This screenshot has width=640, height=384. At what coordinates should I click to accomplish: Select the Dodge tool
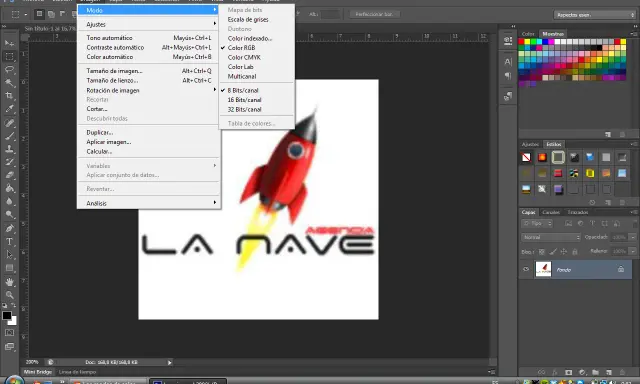(9, 214)
